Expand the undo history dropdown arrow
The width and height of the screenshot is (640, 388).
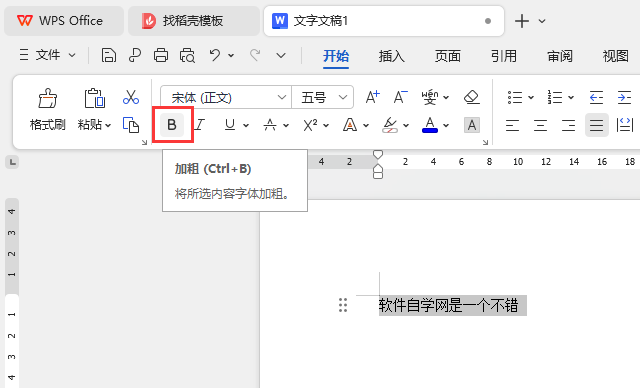tap(231, 55)
